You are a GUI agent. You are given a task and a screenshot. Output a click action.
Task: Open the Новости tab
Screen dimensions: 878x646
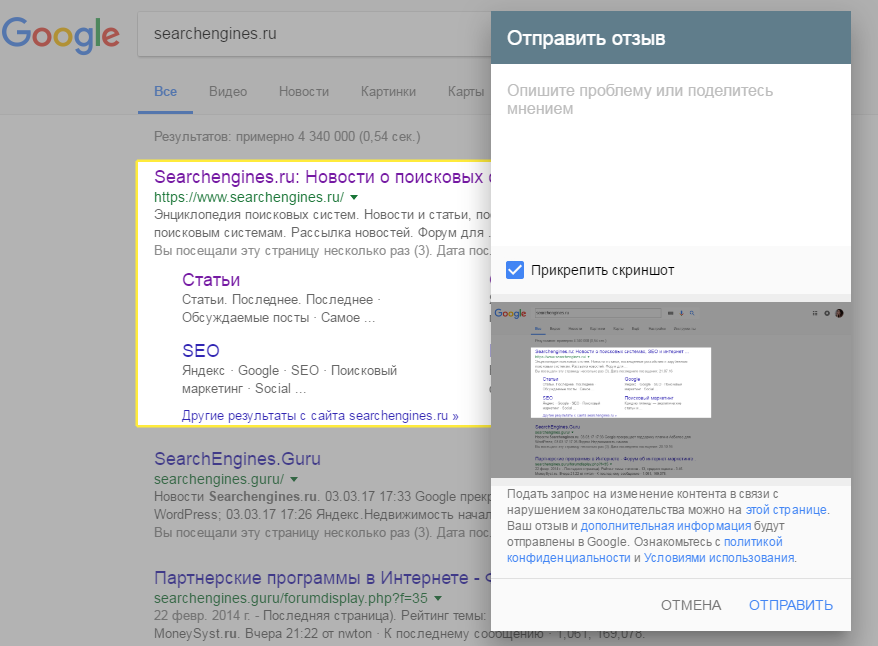[304, 92]
